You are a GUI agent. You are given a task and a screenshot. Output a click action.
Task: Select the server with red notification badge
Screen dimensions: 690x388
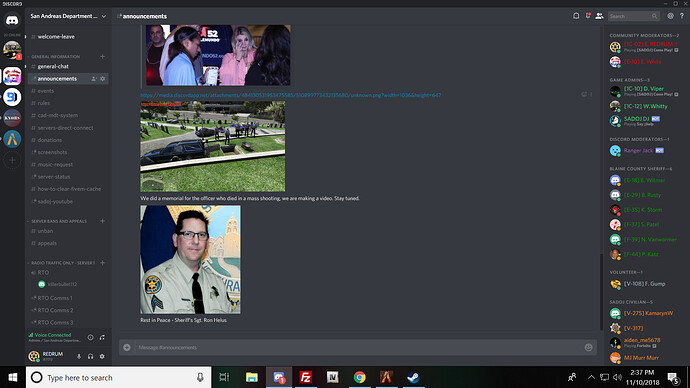click(12, 50)
